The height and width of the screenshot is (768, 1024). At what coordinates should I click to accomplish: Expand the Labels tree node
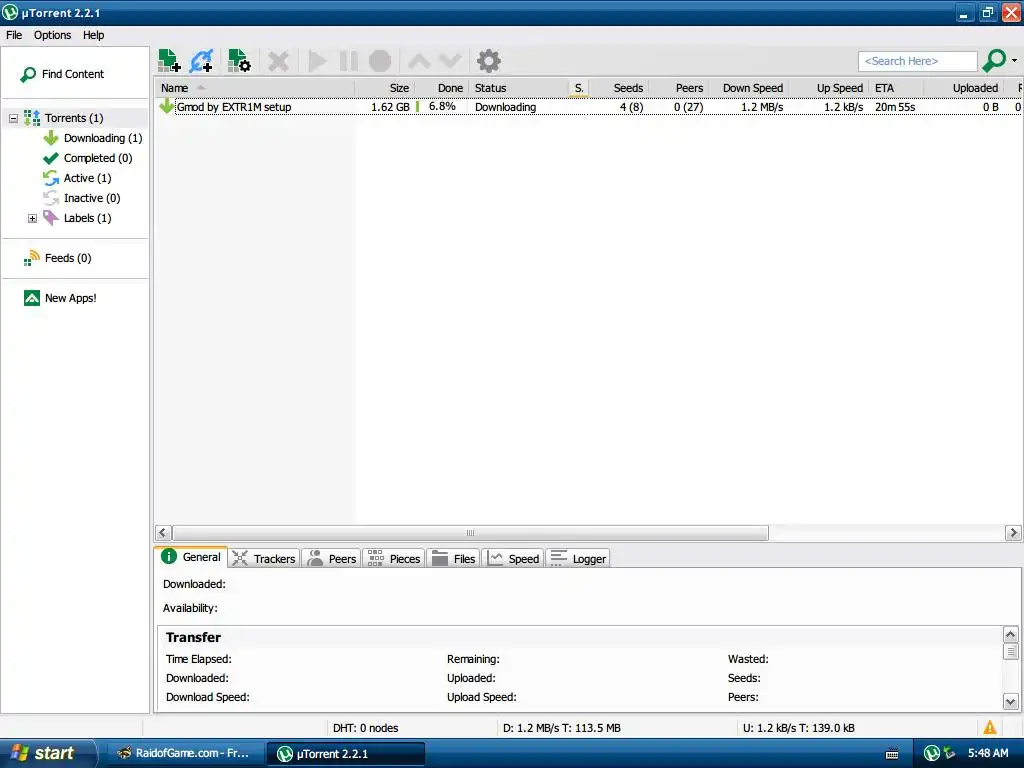(33, 219)
